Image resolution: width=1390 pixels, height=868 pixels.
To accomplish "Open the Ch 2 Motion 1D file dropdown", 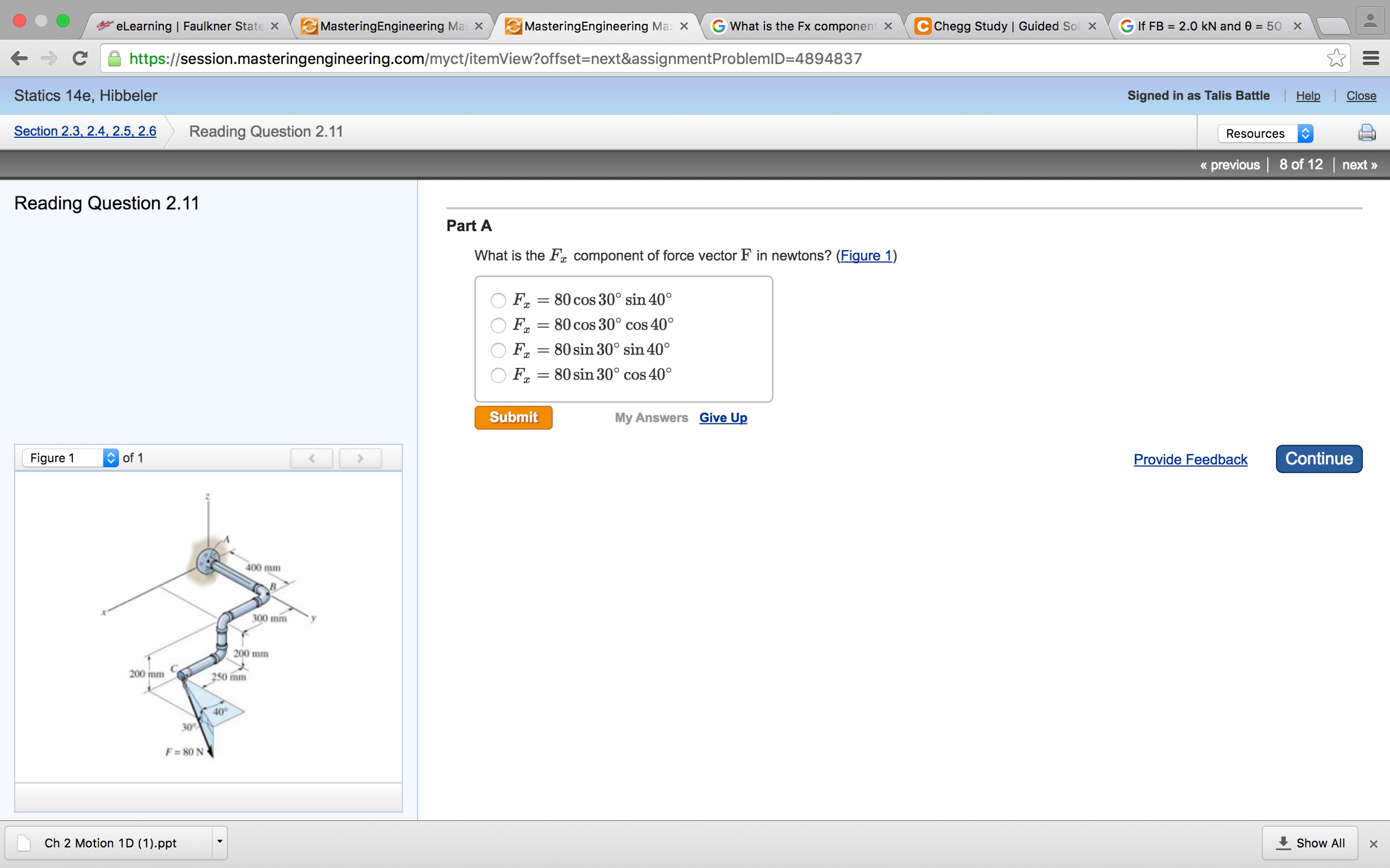I will pyautogui.click(x=220, y=841).
